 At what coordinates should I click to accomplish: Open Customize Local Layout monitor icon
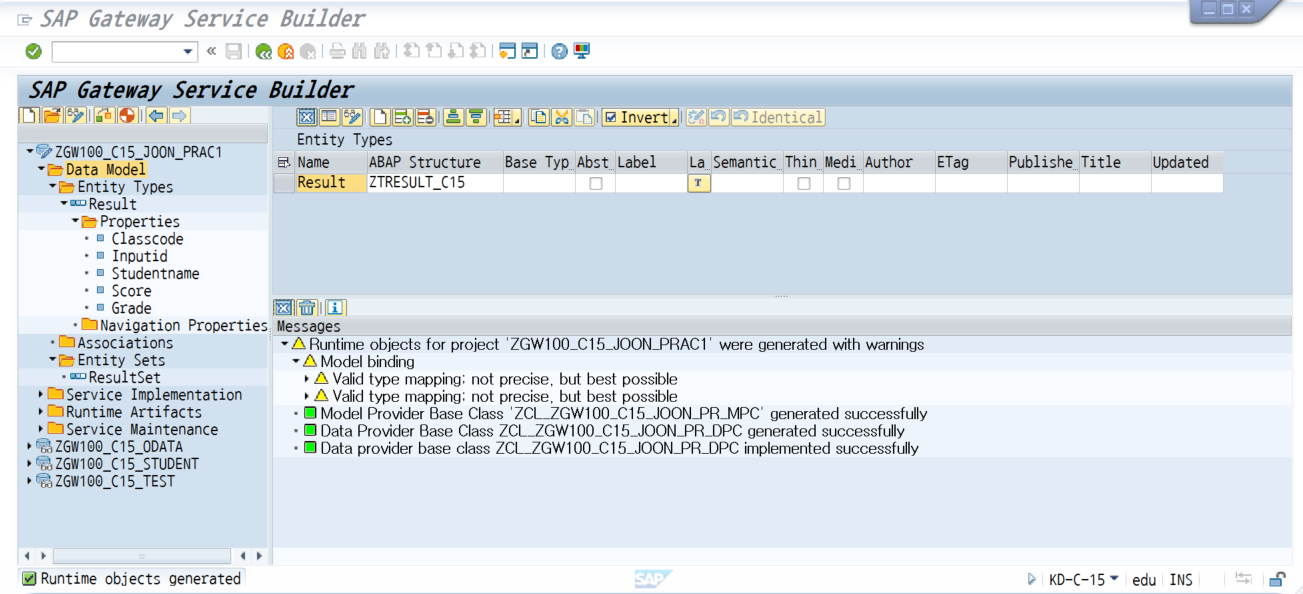[581, 51]
